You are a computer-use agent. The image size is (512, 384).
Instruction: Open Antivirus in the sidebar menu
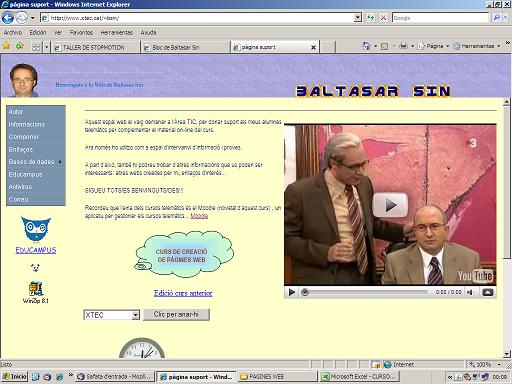point(36,187)
